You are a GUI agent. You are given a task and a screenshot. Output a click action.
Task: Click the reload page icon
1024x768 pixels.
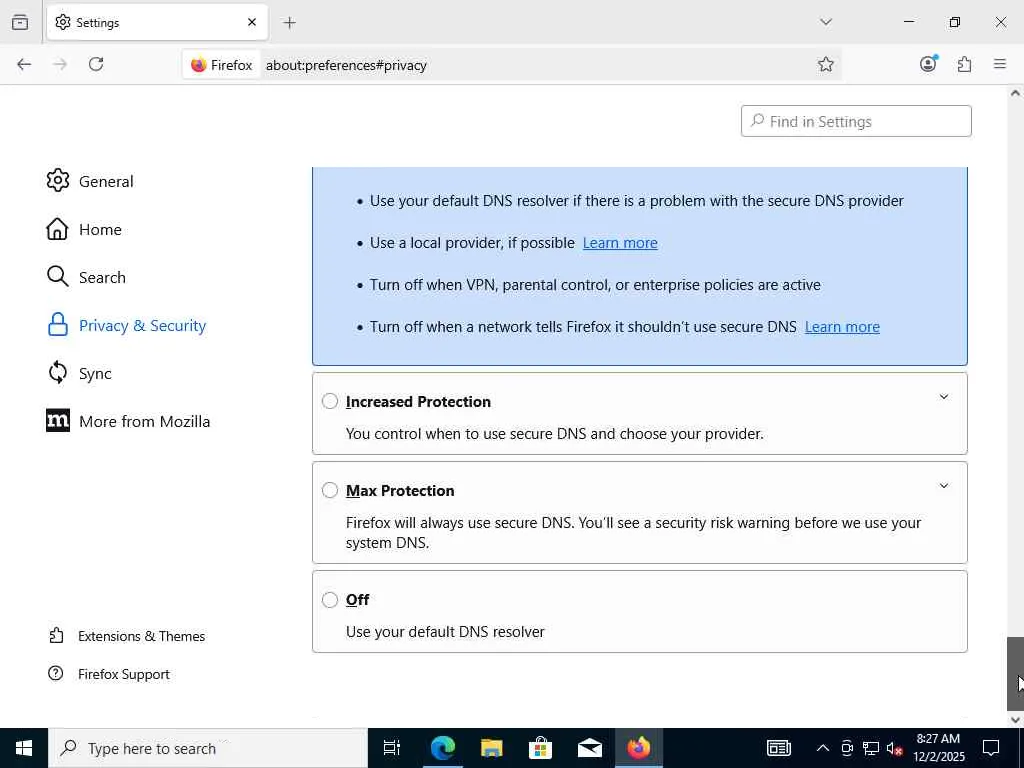96,64
